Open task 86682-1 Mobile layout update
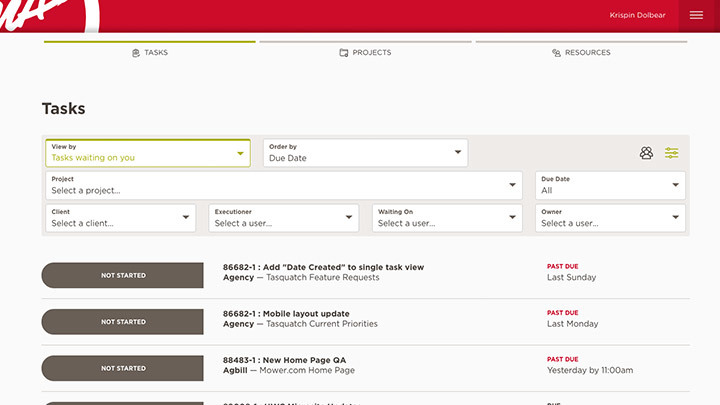This screenshot has width=720, height=405. pos(286,314)
